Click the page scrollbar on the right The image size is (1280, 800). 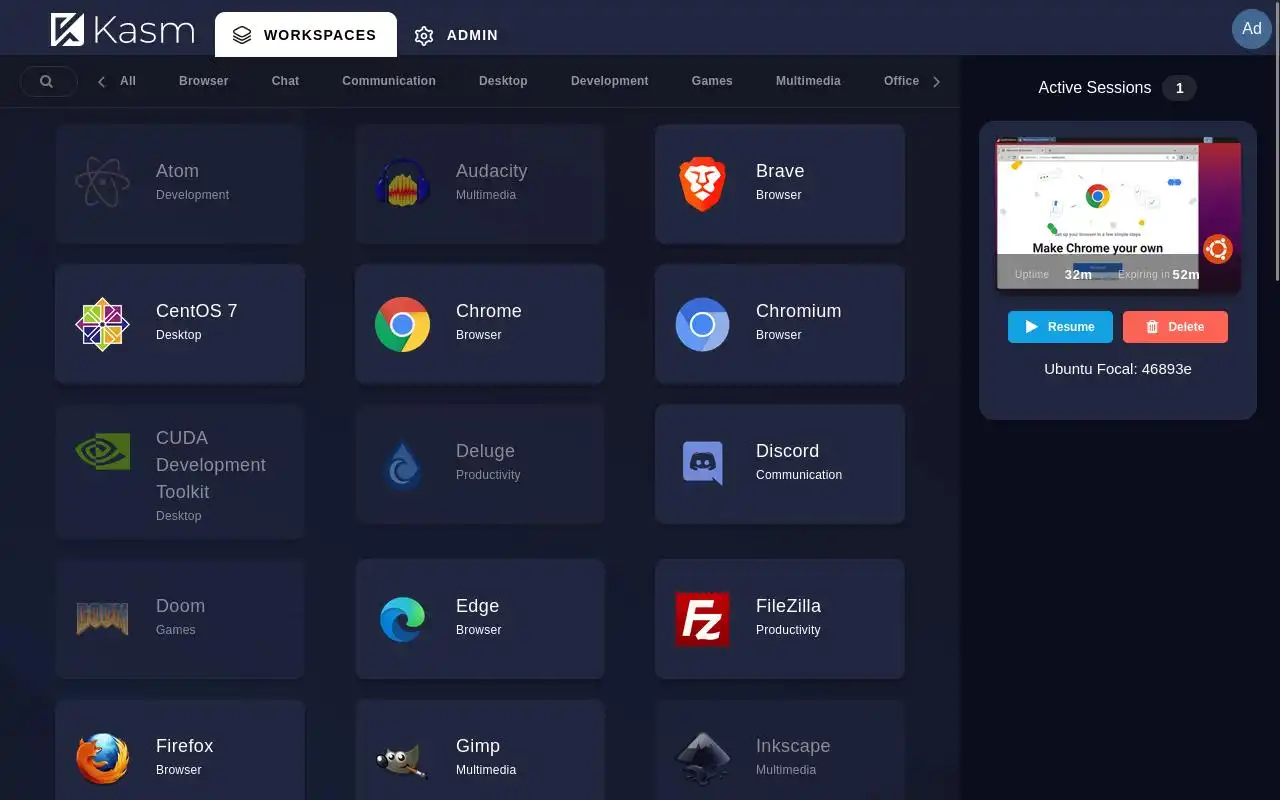click(x=1276, y=140)
